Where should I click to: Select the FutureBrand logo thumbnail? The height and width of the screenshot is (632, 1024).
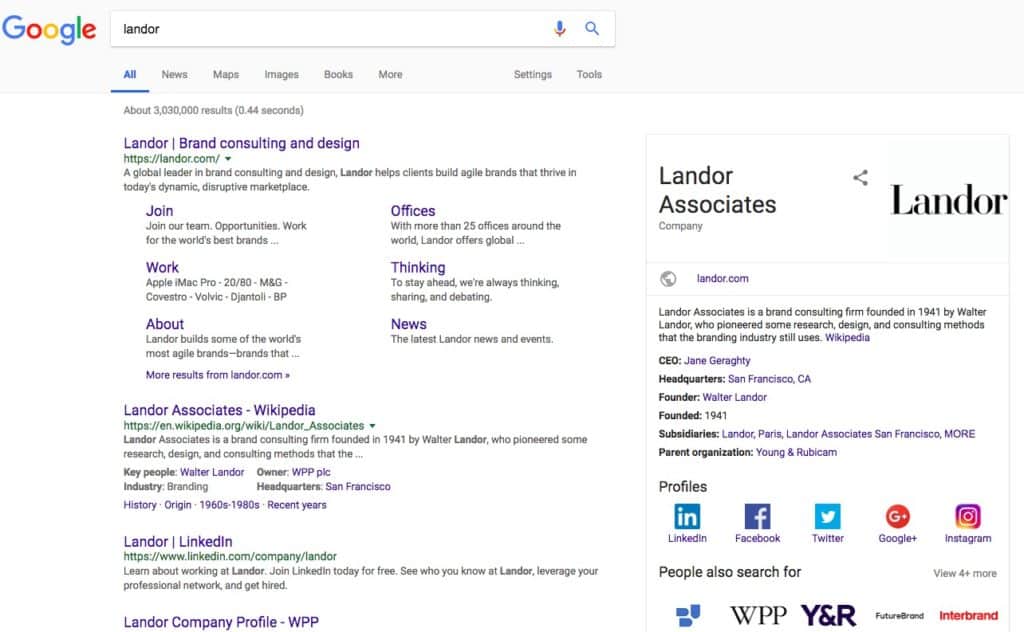coord(899,616)
